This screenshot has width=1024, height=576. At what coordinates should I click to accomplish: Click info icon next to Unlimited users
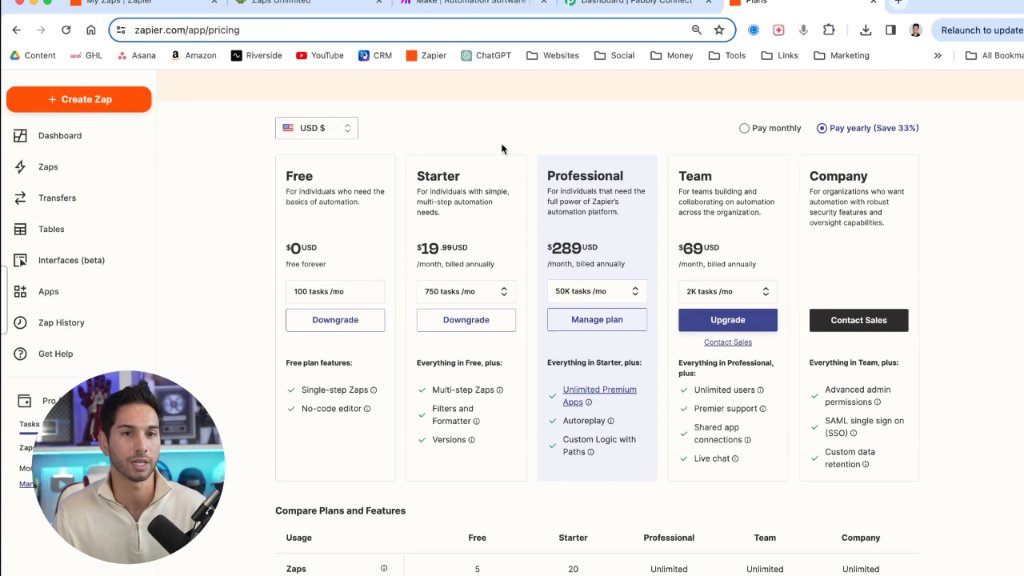(x=760, y=391)
